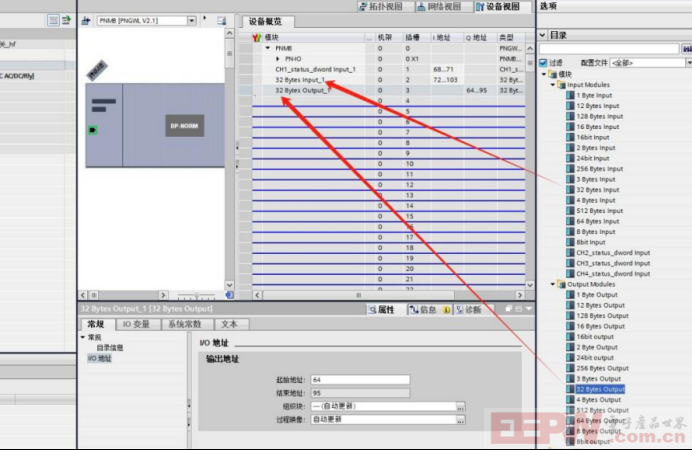Open the 过程映像 browse button
Viewport: 692px width, 450px height.
point(460,420)
